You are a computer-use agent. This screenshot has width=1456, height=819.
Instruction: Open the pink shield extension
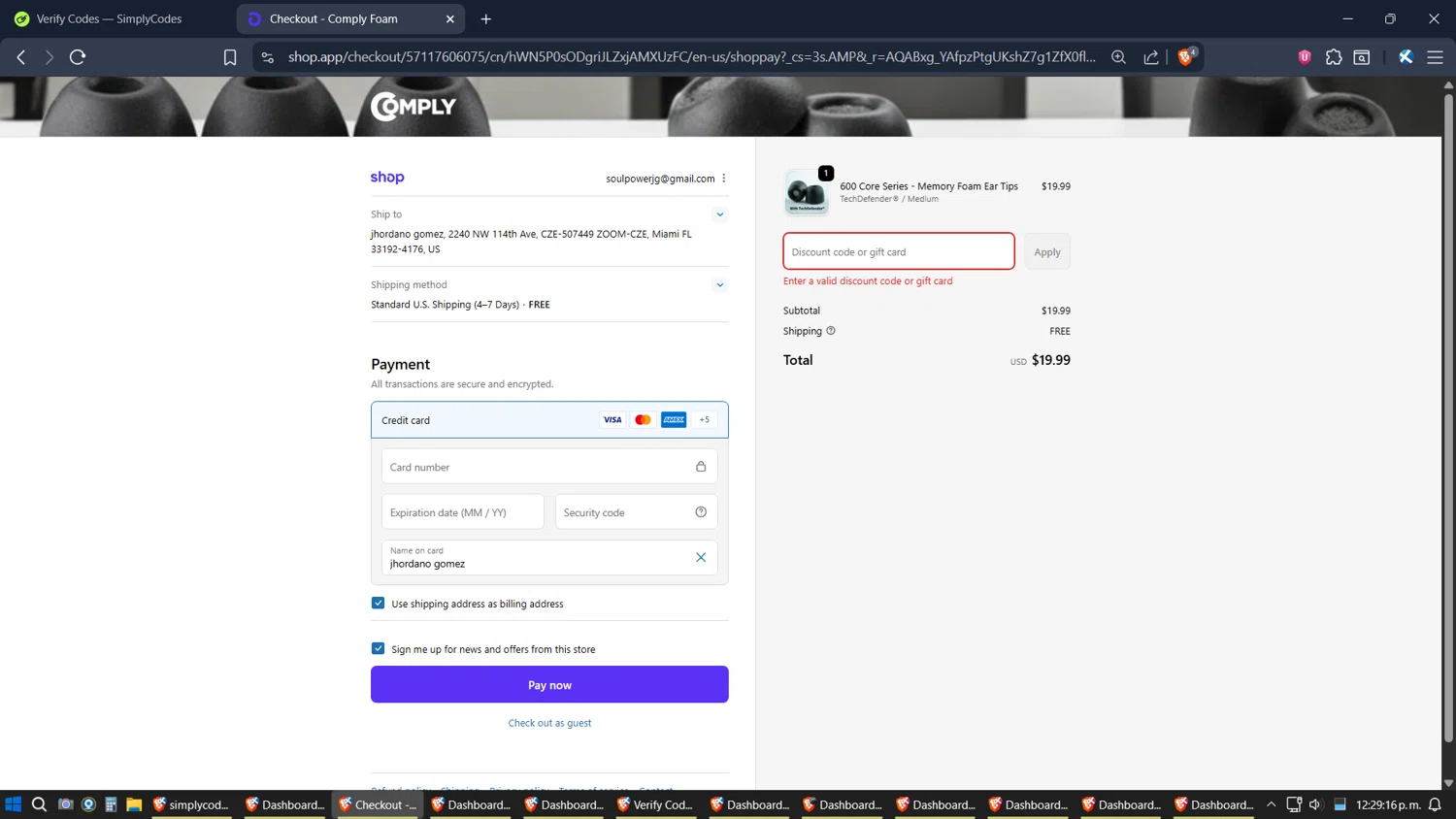click(1305, 57)
